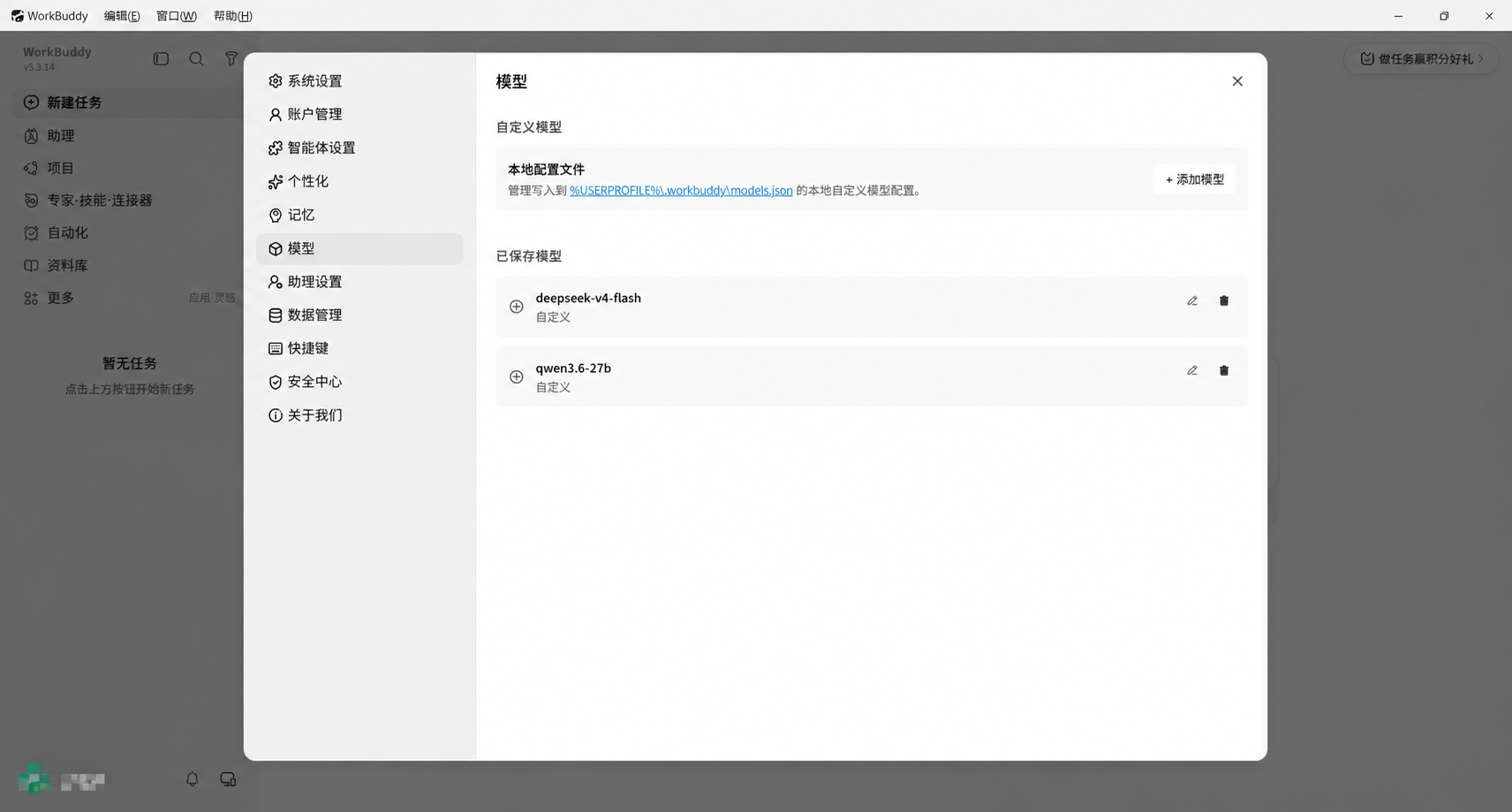Open the 编辑(E) menu
Screen dimensions: 1512x812
pyautogui.click(x=122, y=16)
